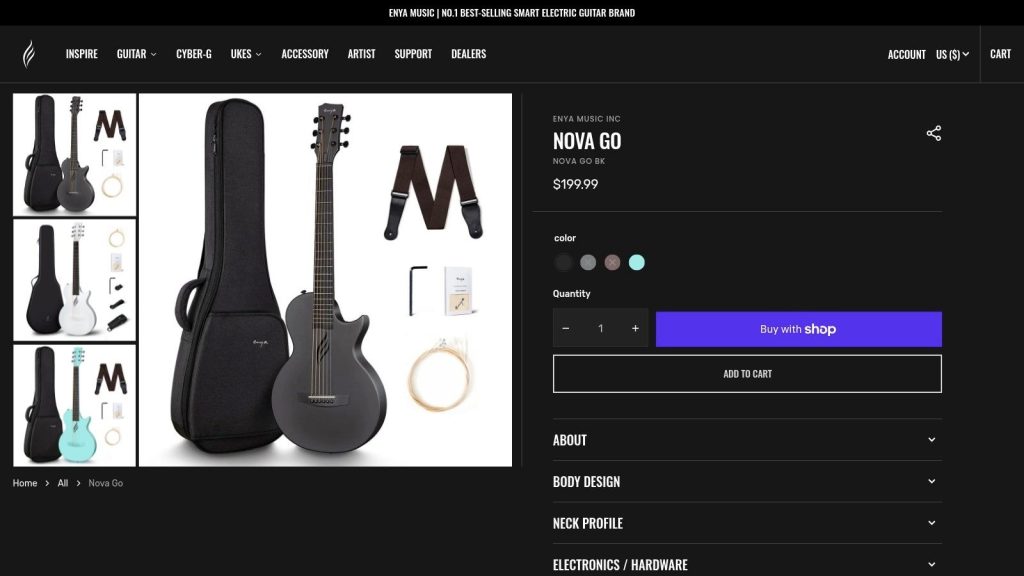Select the black color swatch

[563, 263]
